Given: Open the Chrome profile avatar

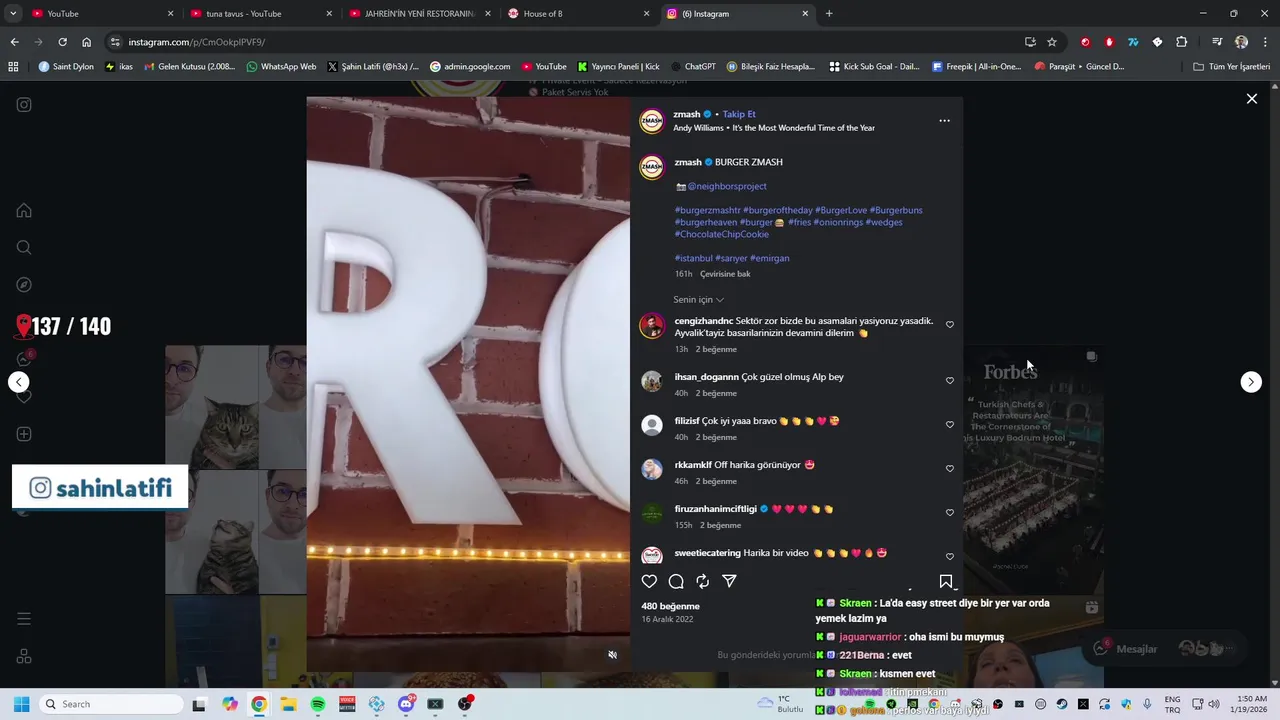Looking at the screenshot, I should pyautogui.click(x=1242, y=42).
